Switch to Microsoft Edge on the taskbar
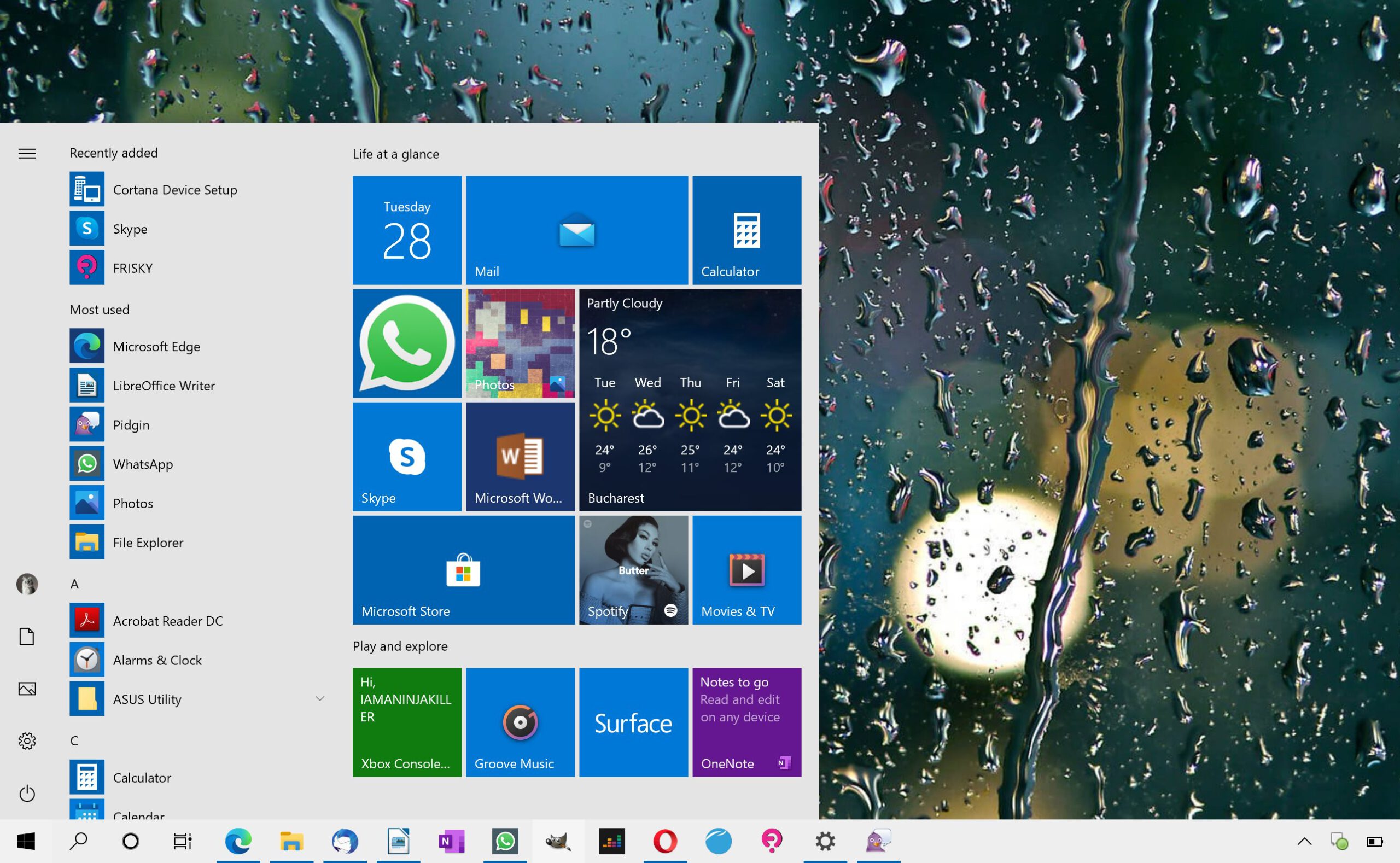 [x=238, y=841]
